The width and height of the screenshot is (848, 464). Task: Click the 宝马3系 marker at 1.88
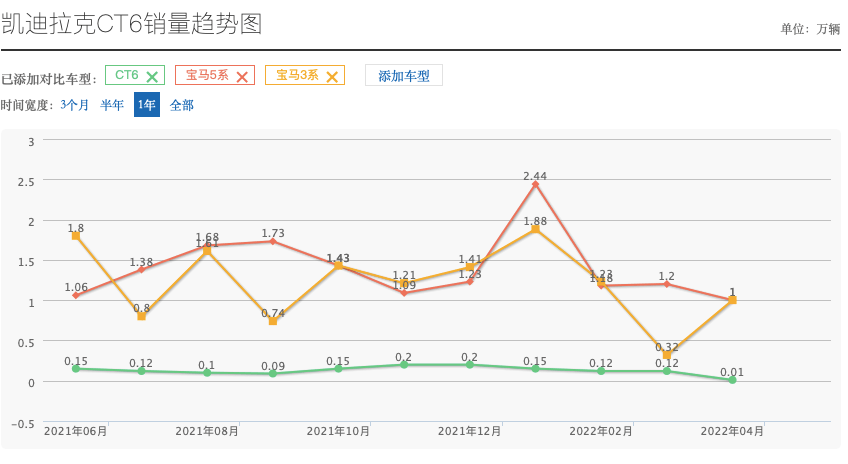coord(535,229)
